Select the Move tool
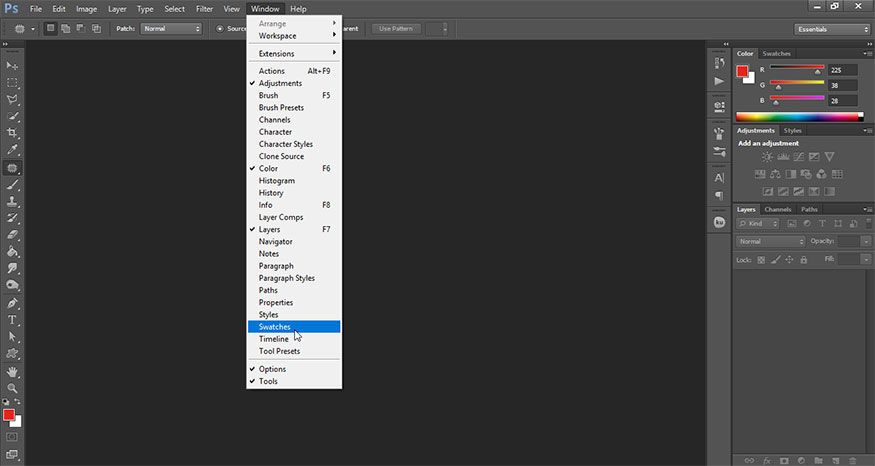Screen dimensions: 875x466 (13, 65)
